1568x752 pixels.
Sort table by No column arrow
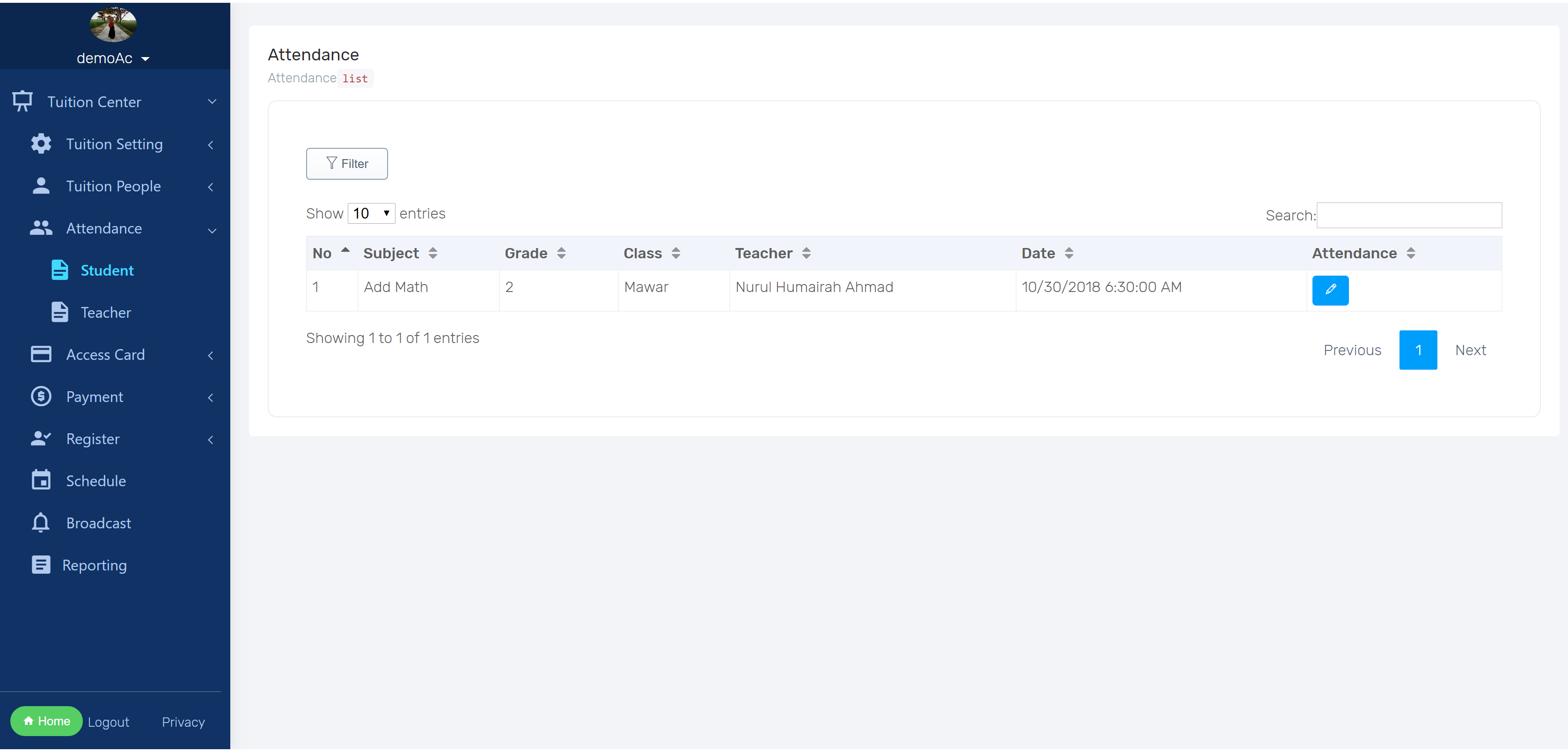345,251
